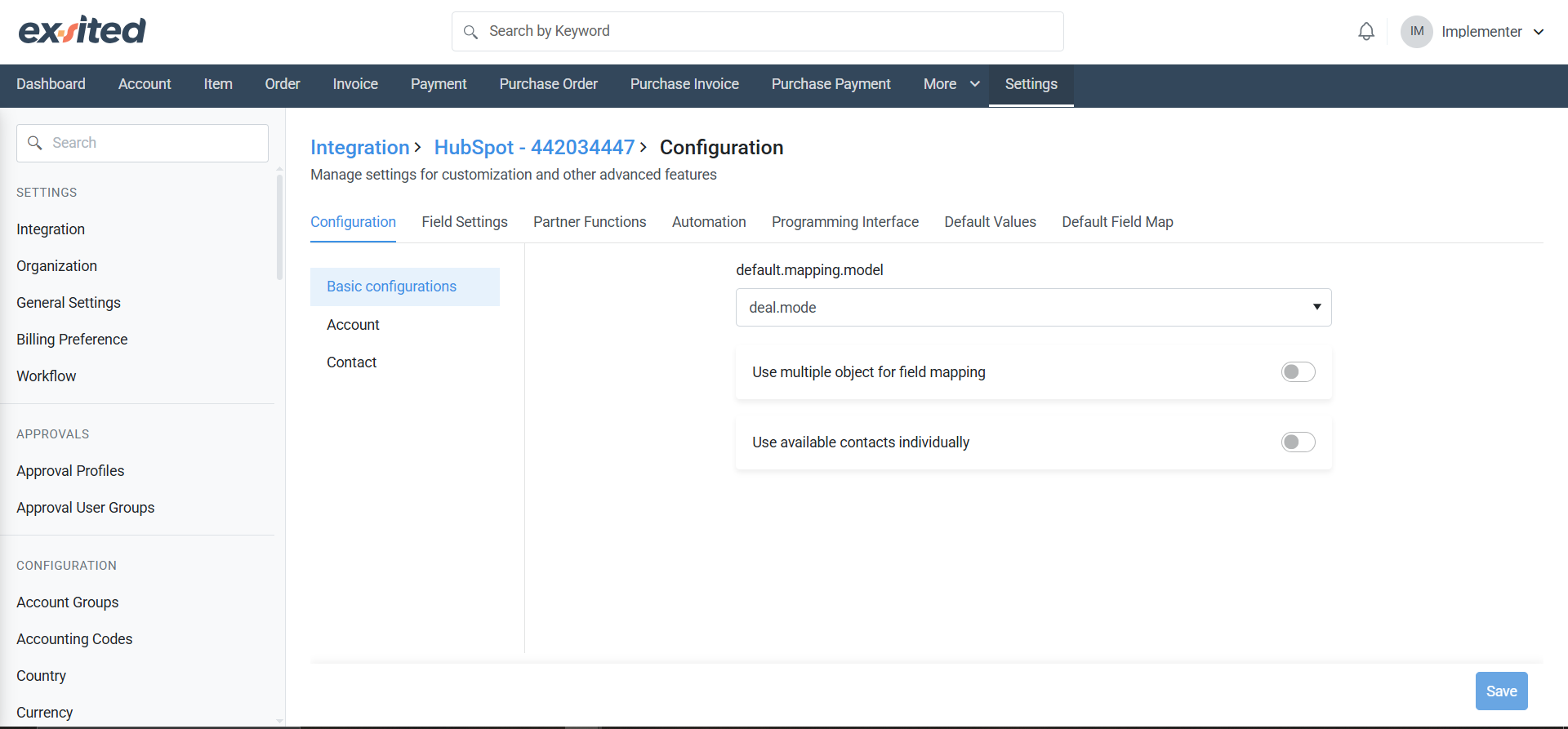Click the Integration breadcrumb link

(360, 148)
